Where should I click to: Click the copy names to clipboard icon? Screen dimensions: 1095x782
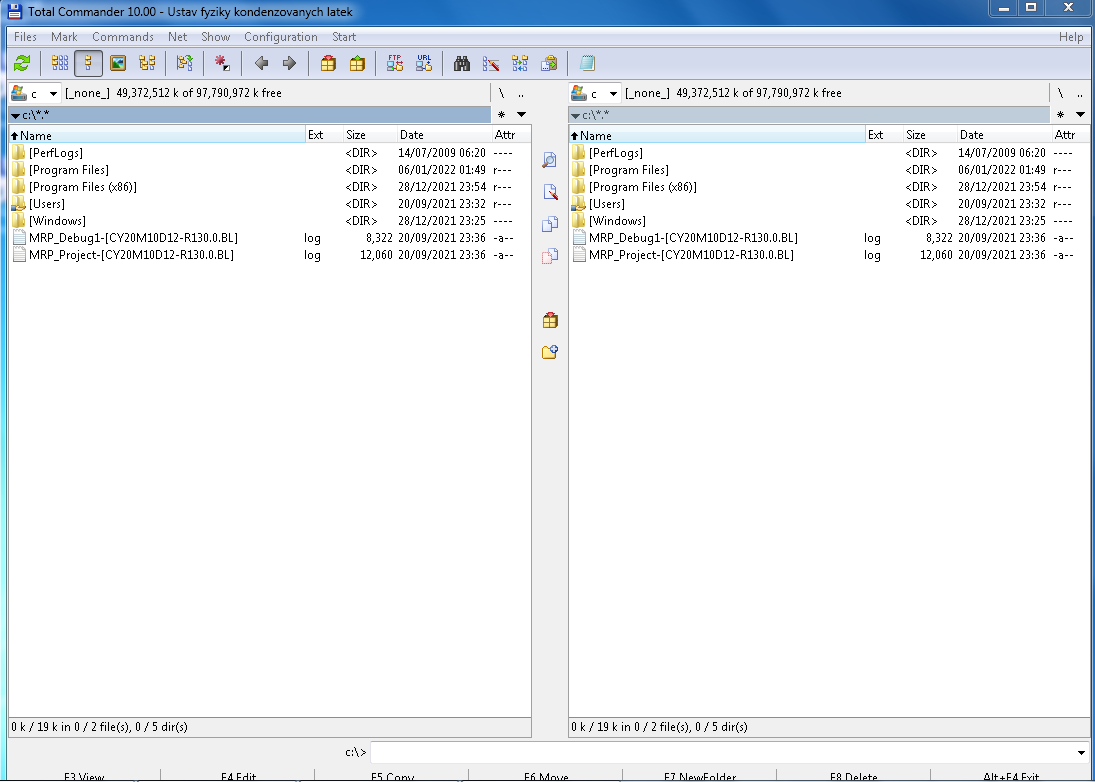click(550, 64)
